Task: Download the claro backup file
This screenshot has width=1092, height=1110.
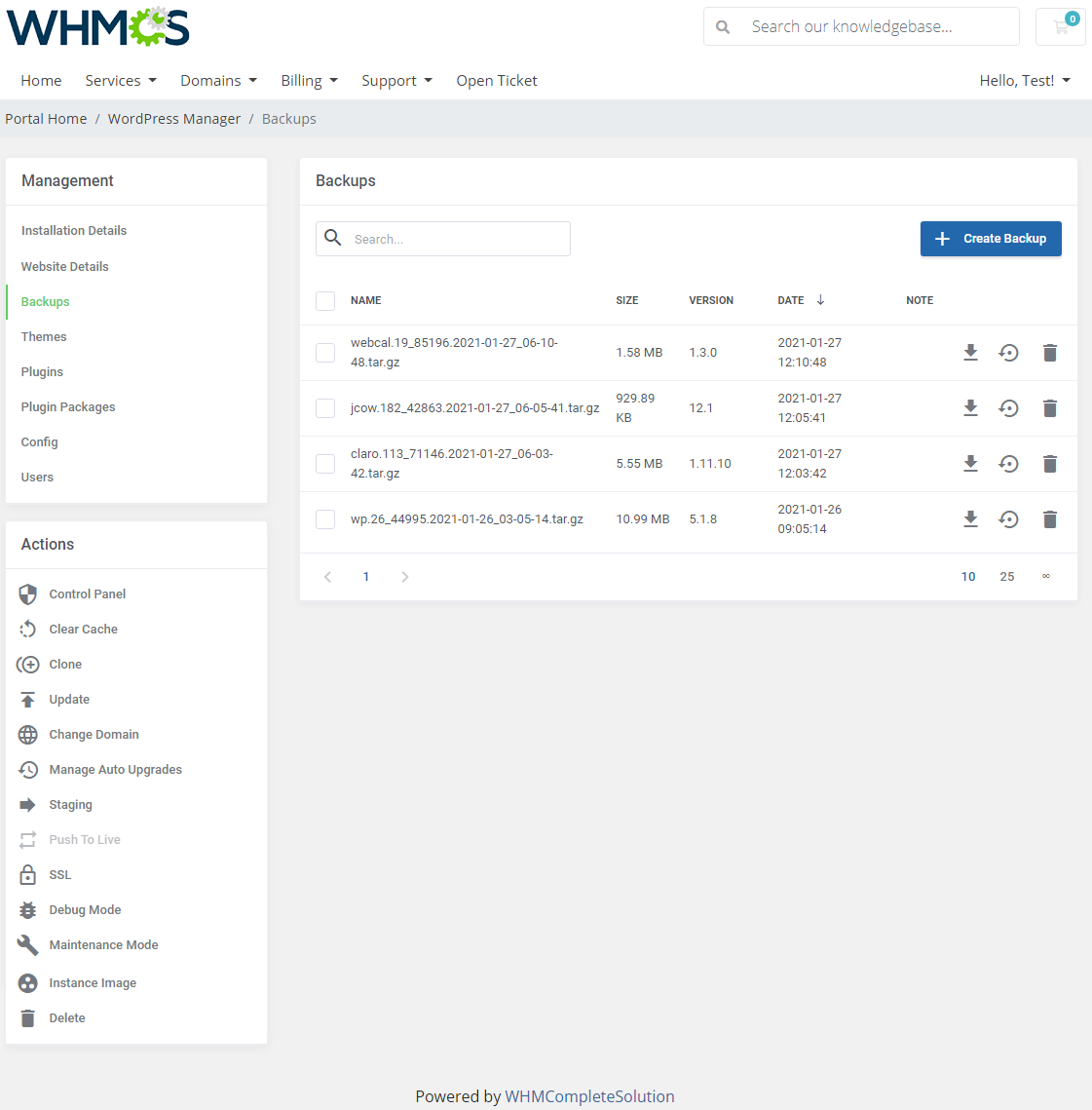Action: click(x=970, y=464)
